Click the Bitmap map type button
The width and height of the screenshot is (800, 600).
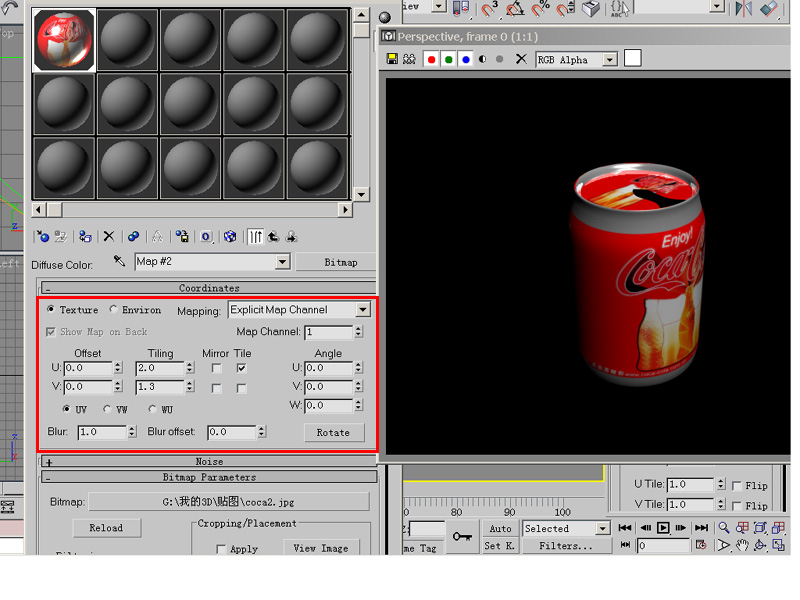[336, 262]
